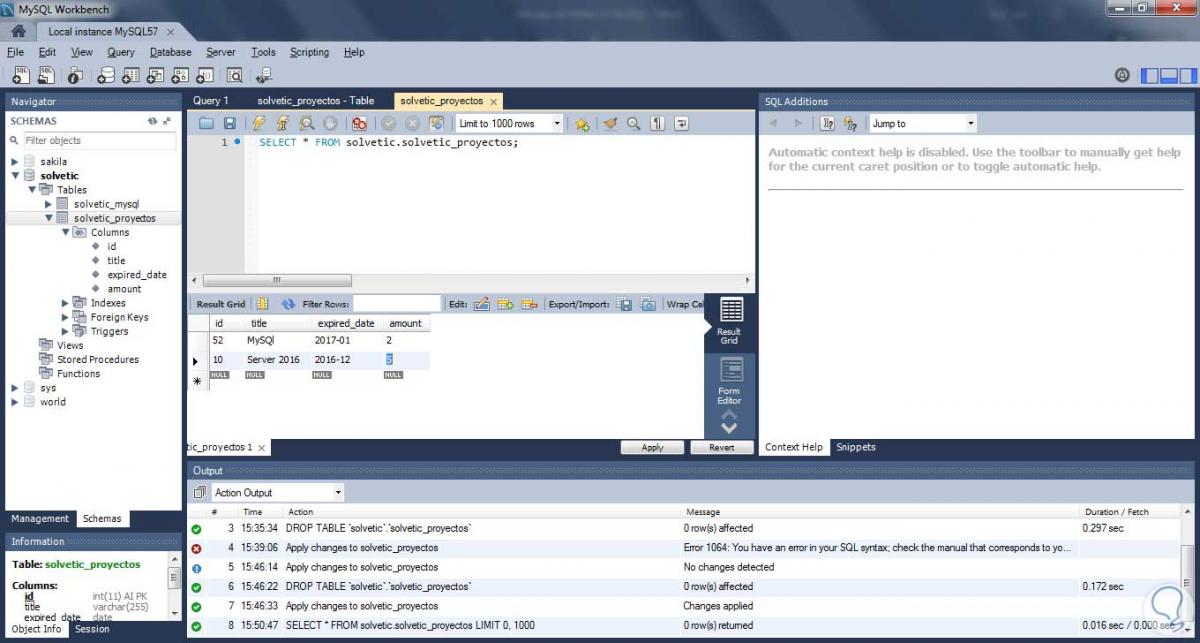
Task: Create a new SQL tab icon
Action: point(21,75)
